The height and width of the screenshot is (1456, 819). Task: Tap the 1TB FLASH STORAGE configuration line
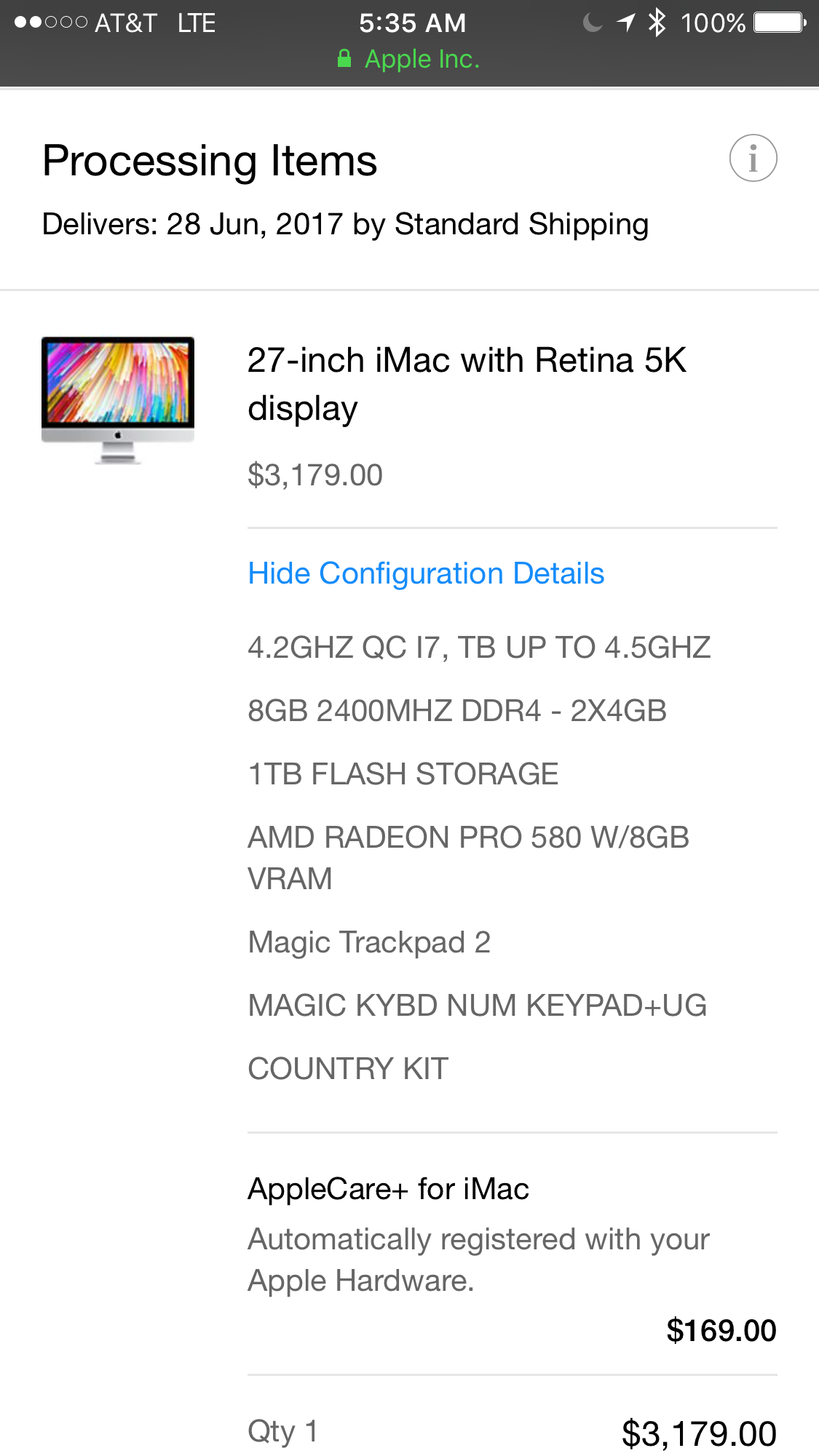tap(403, 774)
